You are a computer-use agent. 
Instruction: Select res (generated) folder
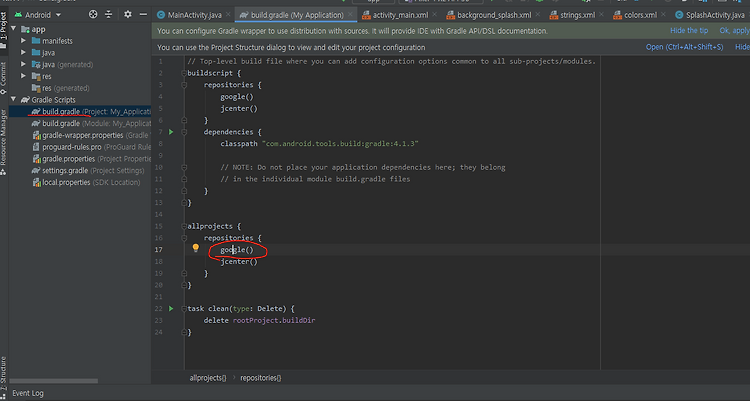[x=60, y=88]
